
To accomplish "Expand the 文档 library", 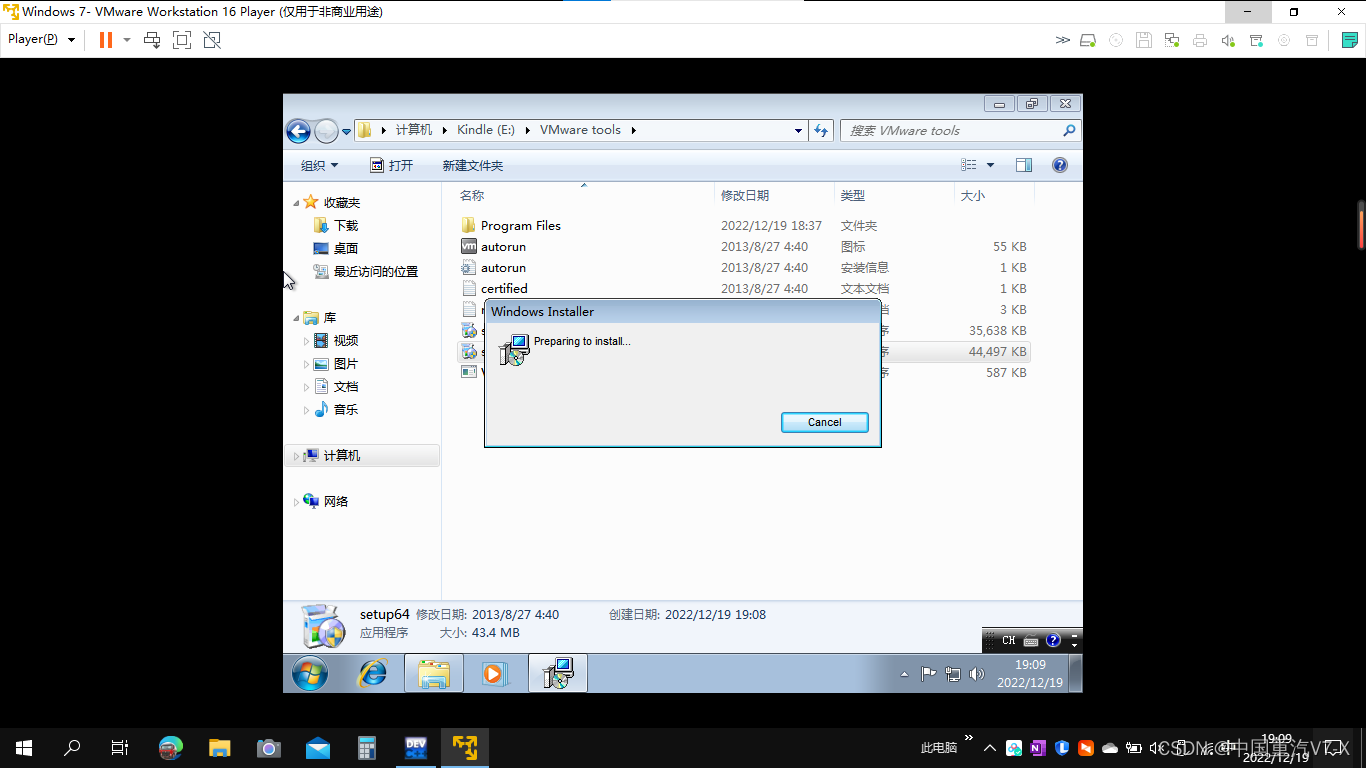I will [307, 388].
